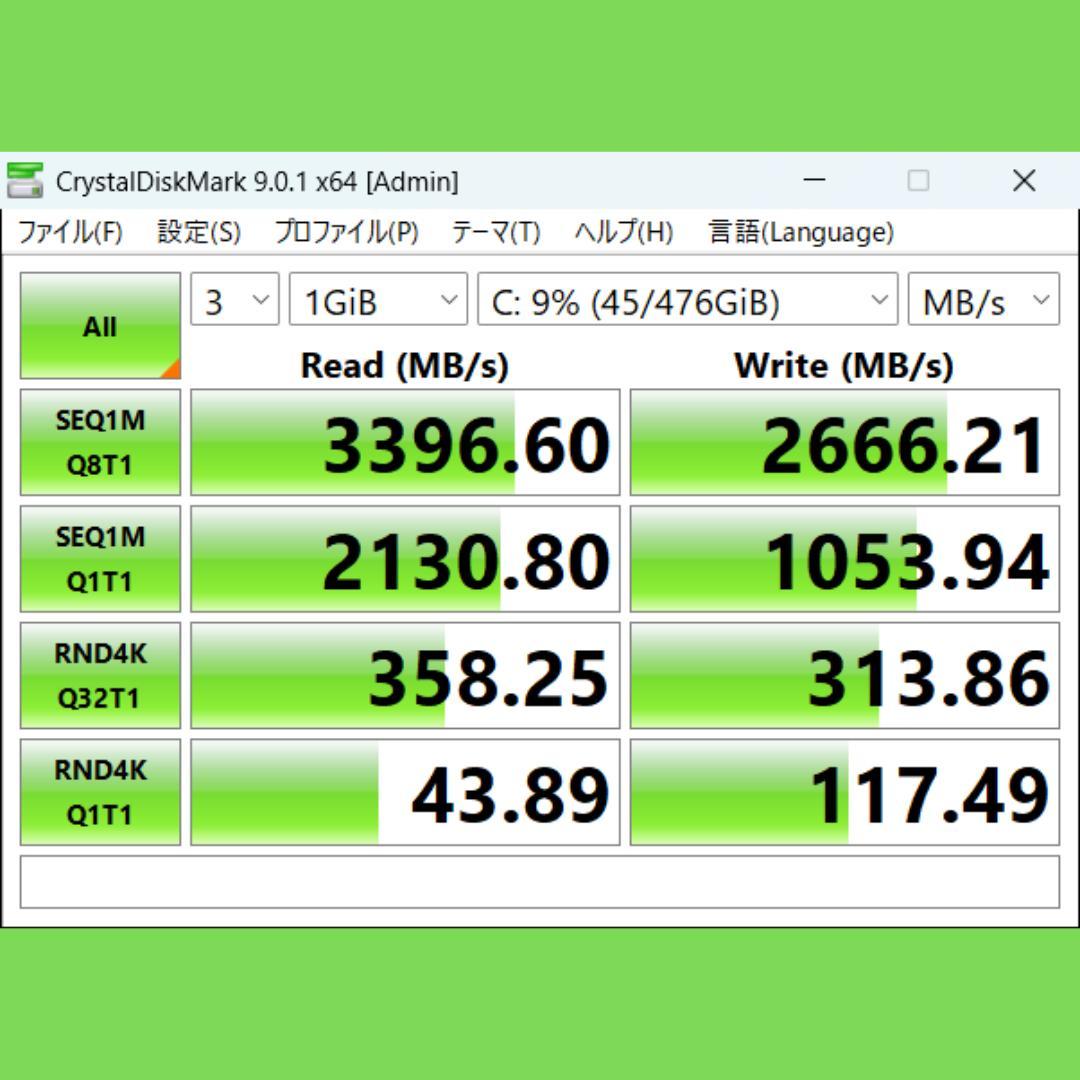Open the プロファイル(P) menu

coord(344,232)
